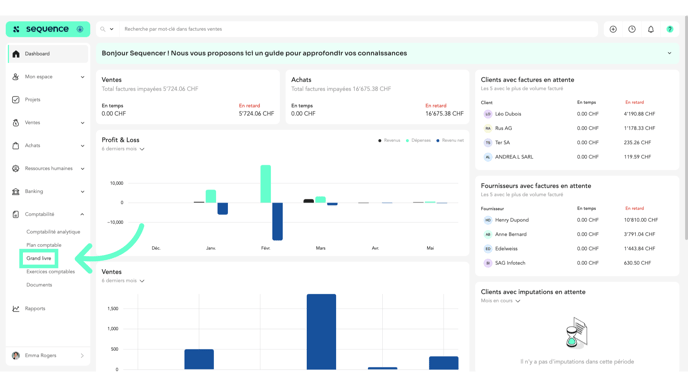Click the plus (add) icon in top bar
The height and width of the screenshot is (387, 688).
pyautogui.click(x=613, y=29)
